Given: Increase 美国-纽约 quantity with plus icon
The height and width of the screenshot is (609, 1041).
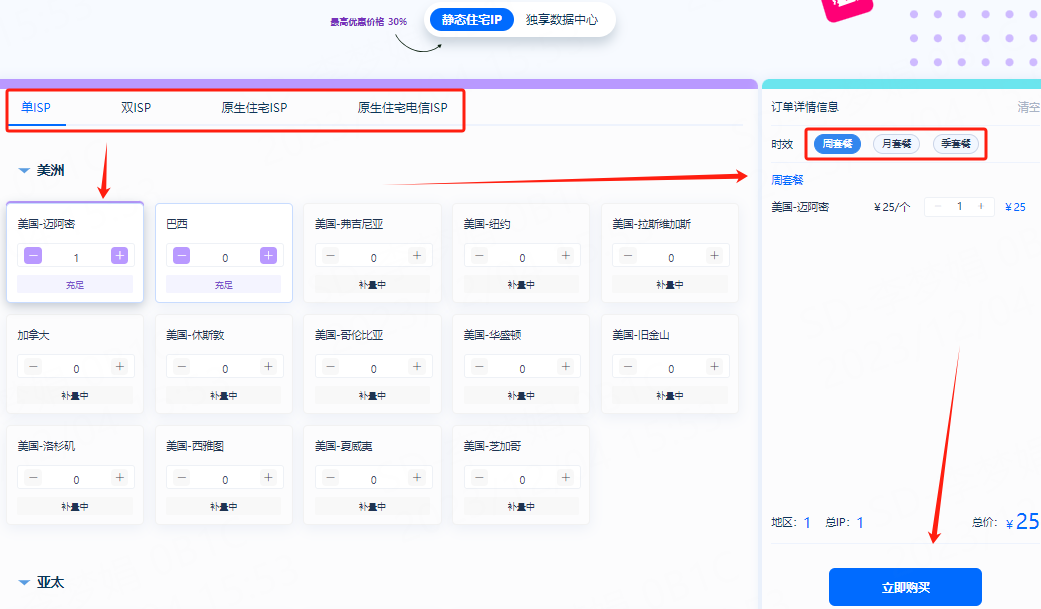Looking at the screenshot, I should click(x=564, y=256).
